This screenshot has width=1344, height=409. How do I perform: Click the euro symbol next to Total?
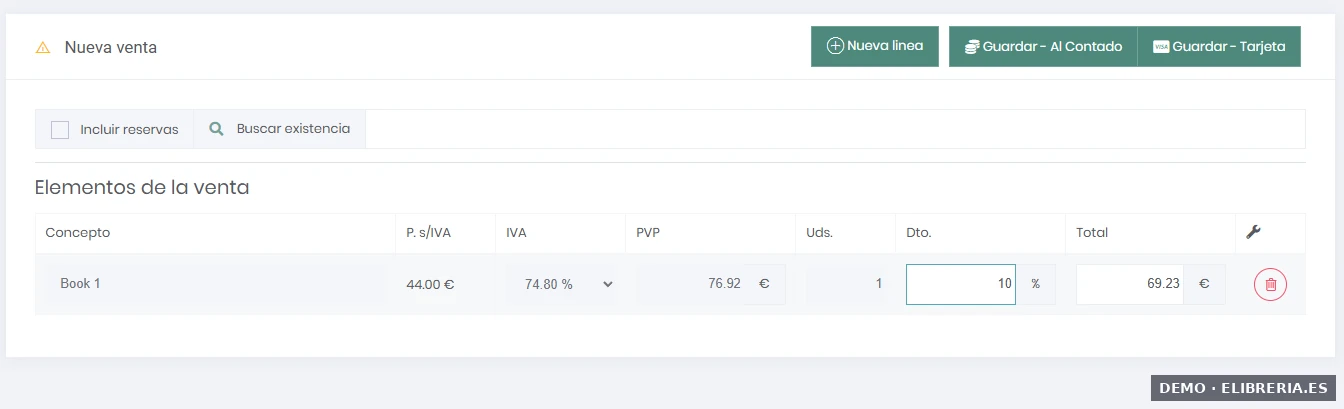1204,284
